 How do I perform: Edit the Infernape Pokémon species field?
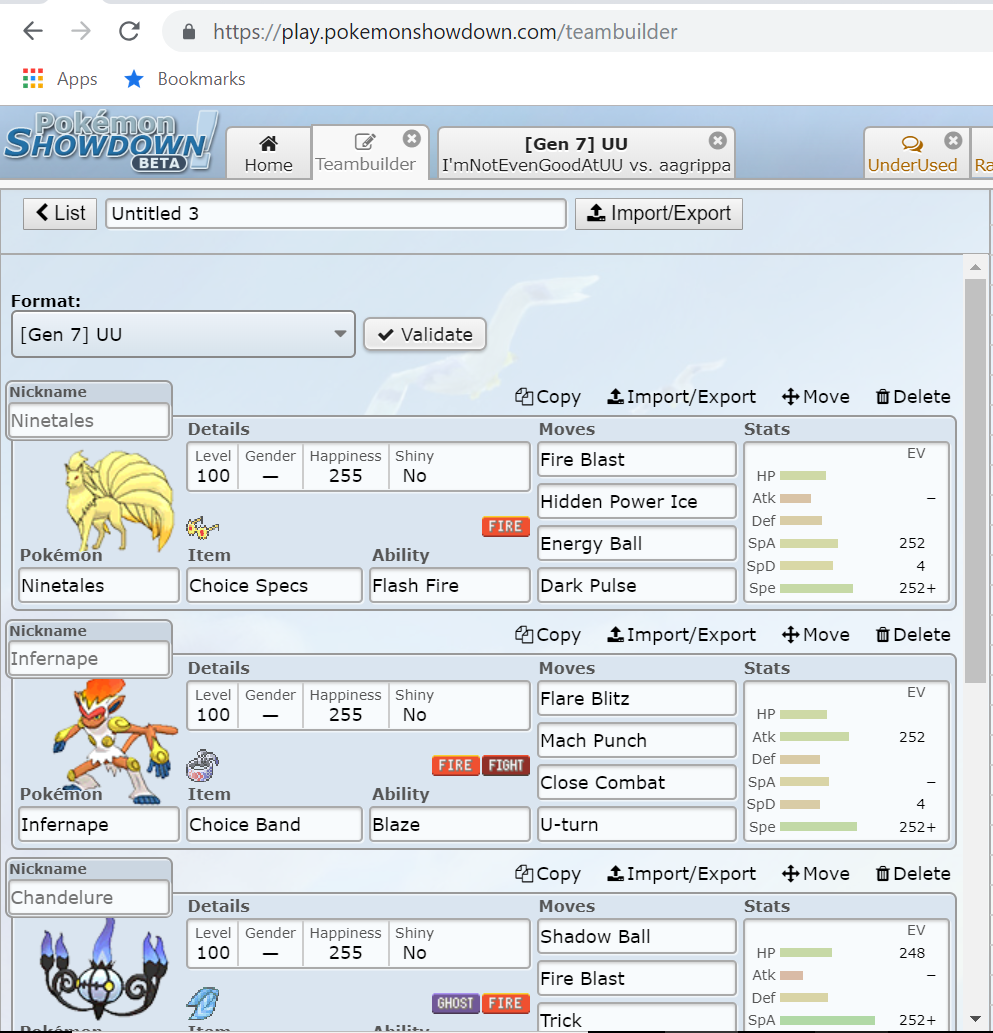[99, 824]
